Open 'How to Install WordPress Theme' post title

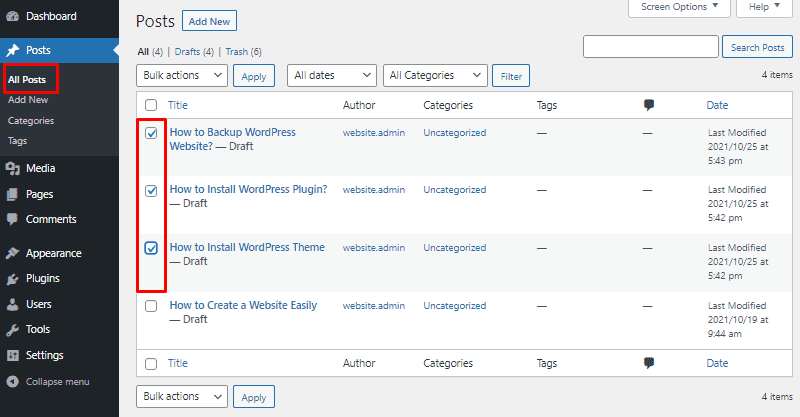(247, 247)
